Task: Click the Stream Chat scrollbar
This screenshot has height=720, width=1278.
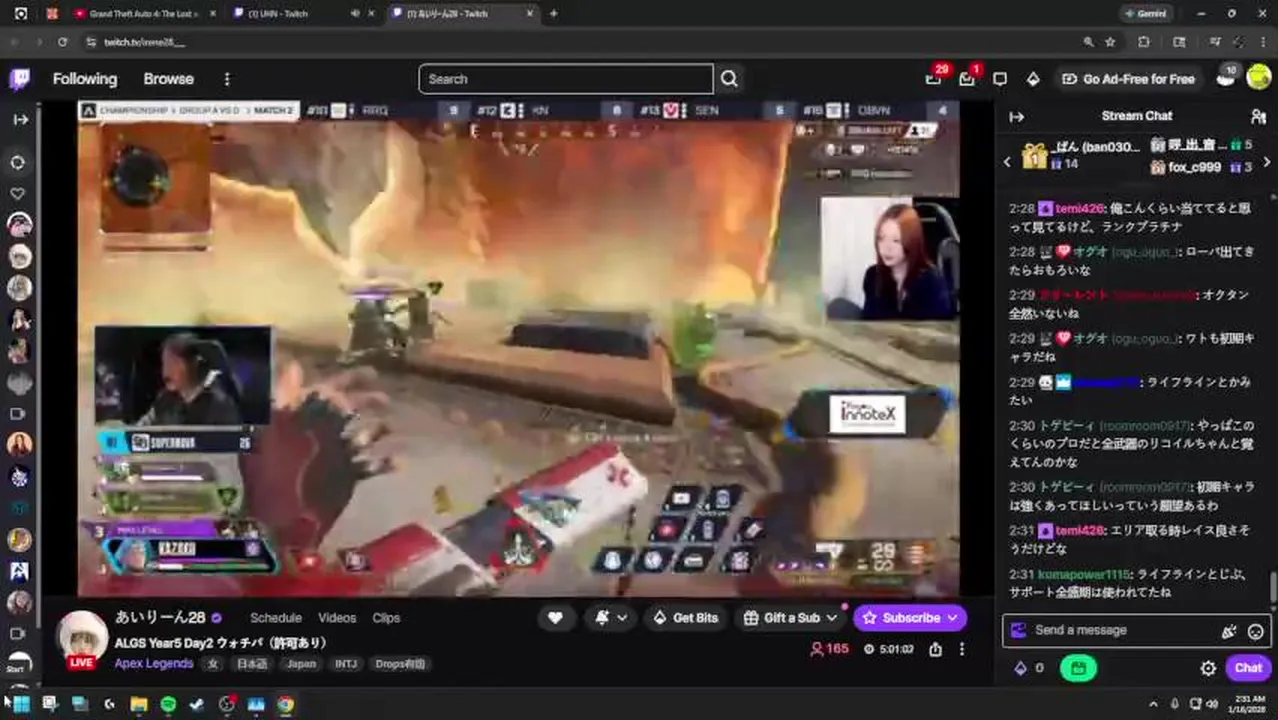Action: click(1273, 585)
